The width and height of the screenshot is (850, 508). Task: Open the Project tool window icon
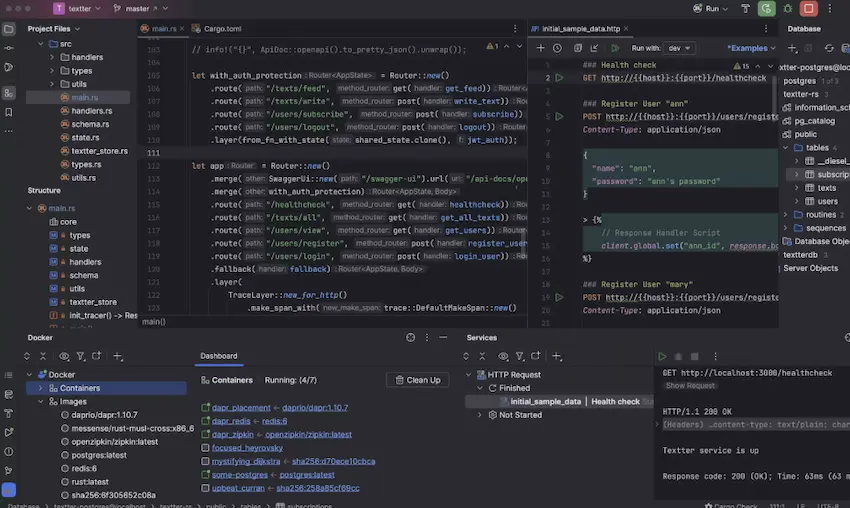pyautogui.click(x=9, y=29)
